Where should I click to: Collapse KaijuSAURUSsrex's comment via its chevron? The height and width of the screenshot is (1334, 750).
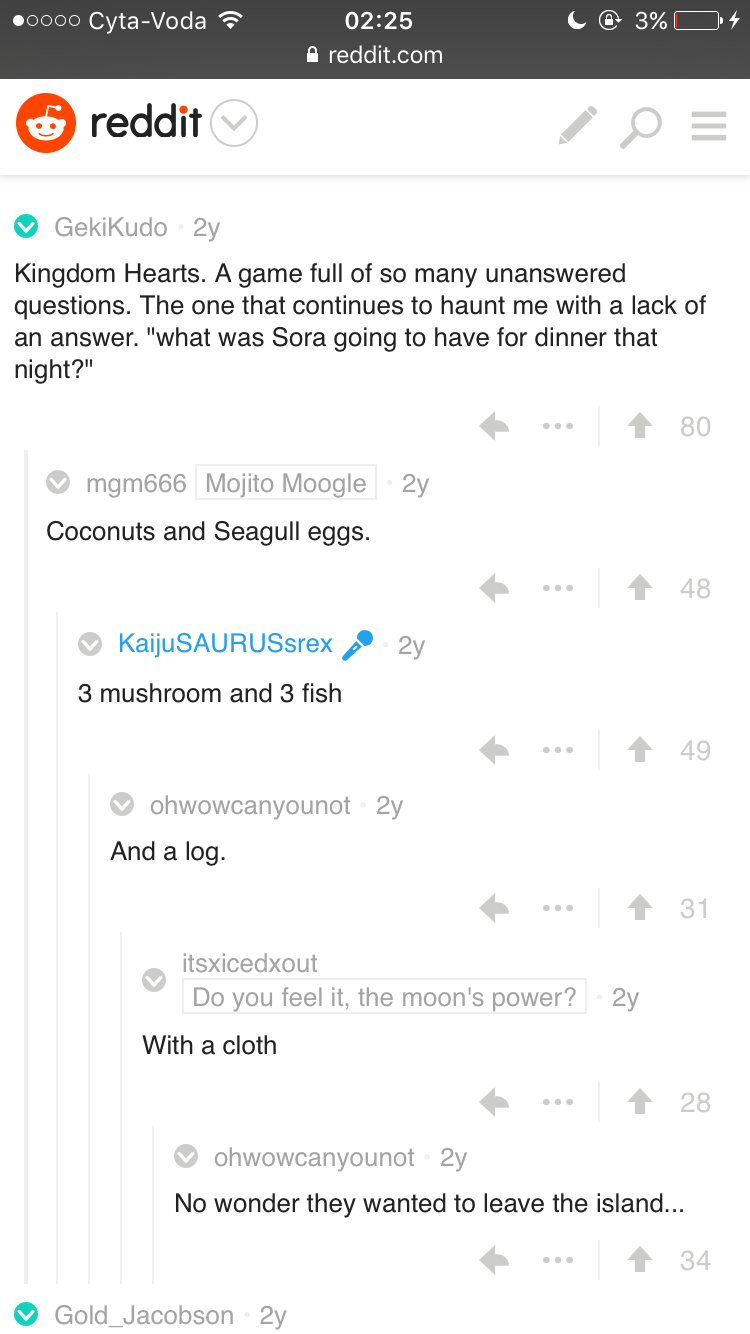tap(90, 645)
